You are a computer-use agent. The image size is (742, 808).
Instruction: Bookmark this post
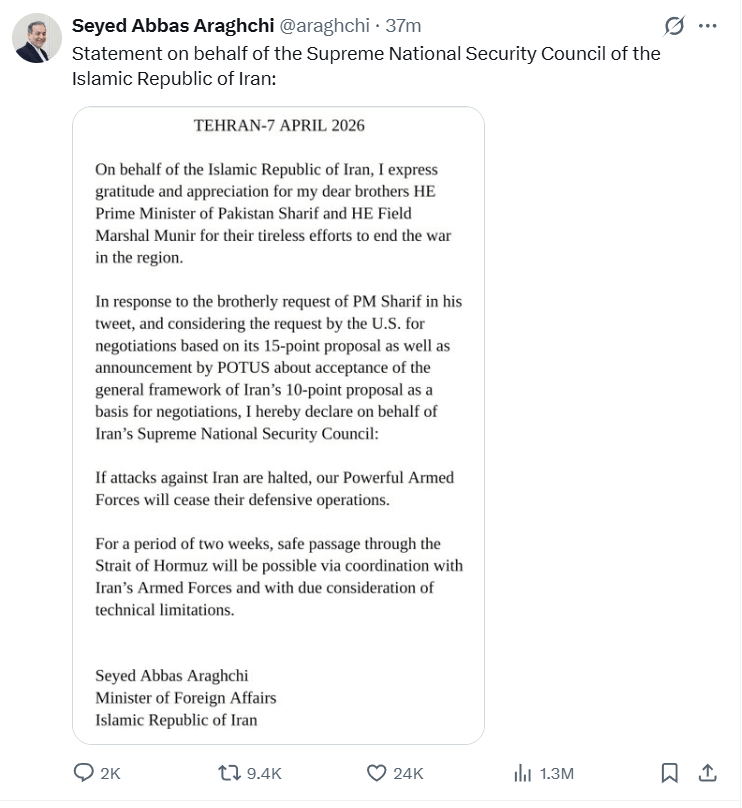click(670, 773)
